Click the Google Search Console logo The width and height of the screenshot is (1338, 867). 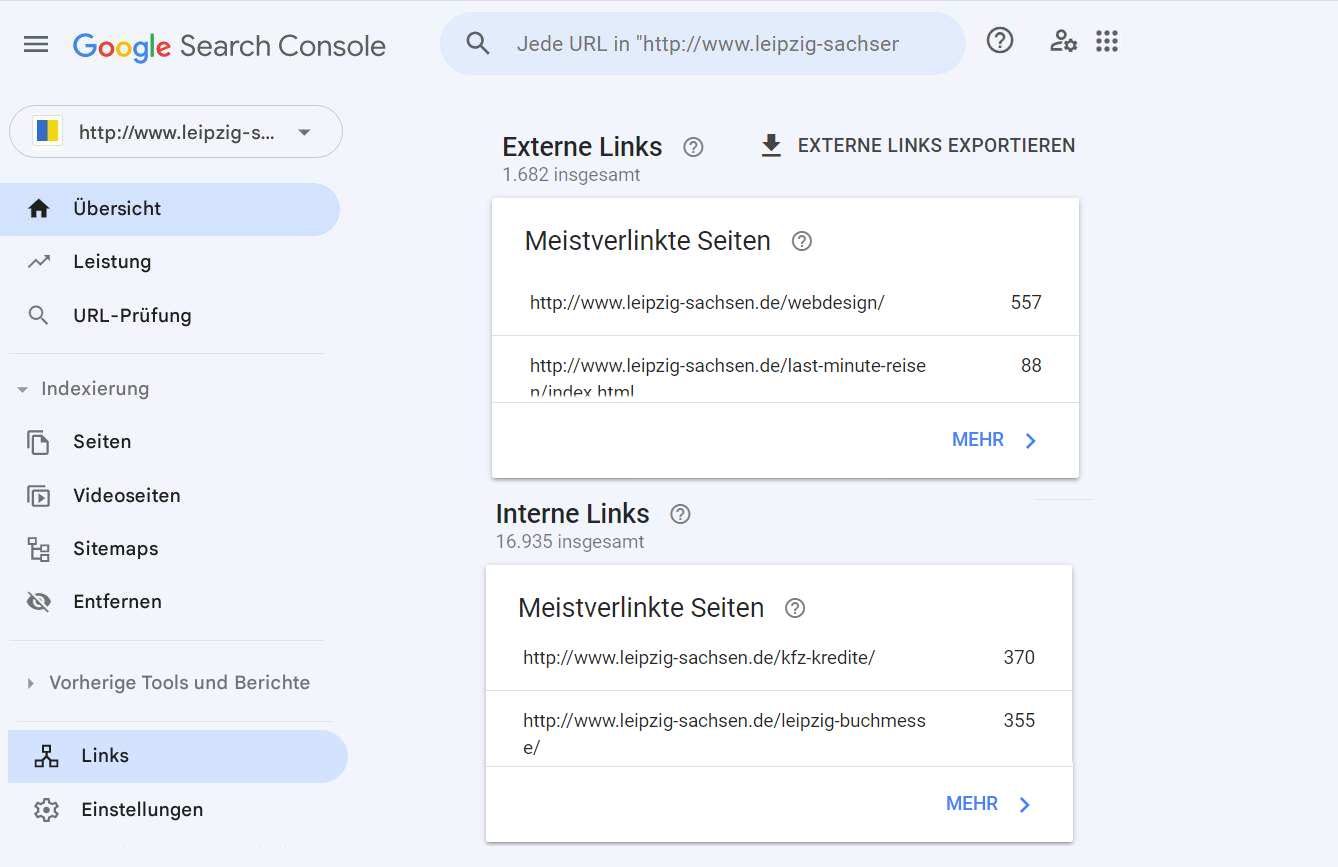[x=229, y=46]
